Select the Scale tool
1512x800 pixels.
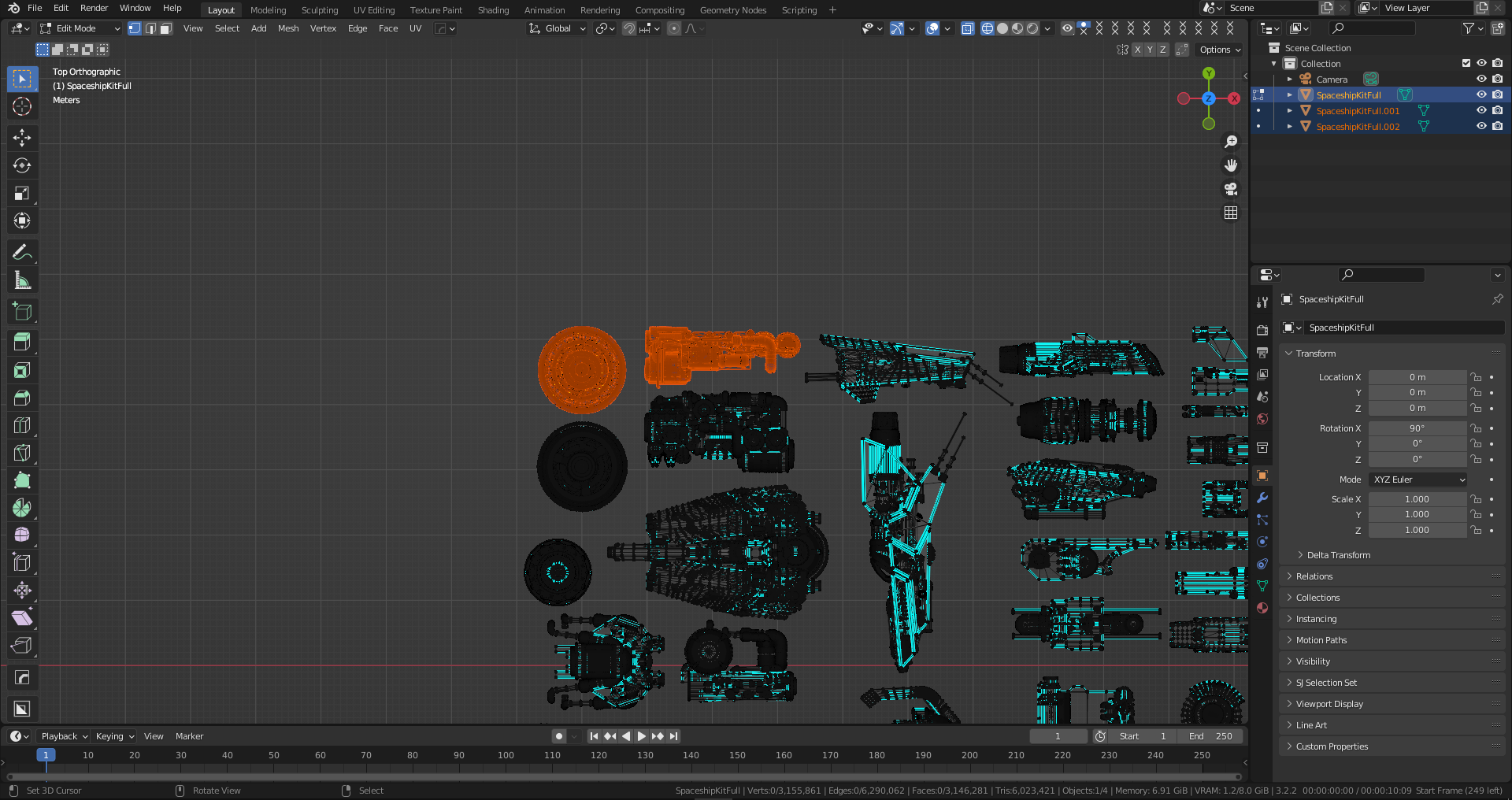(22, 193)
